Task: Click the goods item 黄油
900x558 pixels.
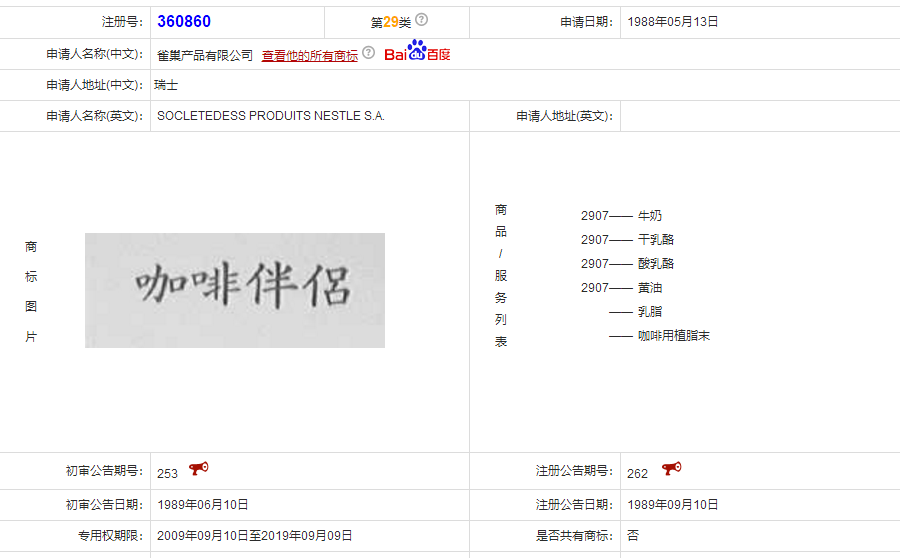Action: 650,288
